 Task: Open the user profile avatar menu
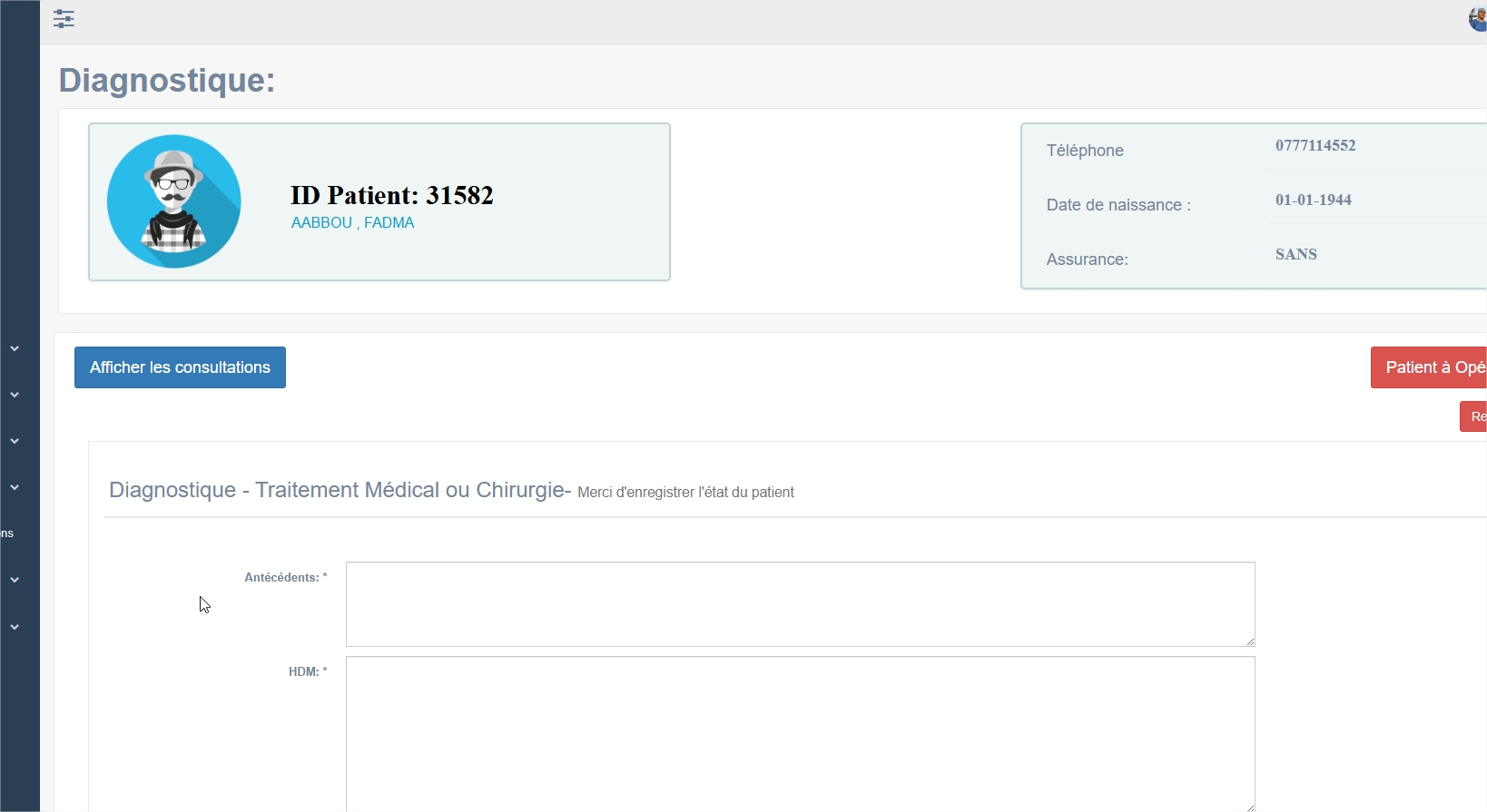[x=1477, y=19]
